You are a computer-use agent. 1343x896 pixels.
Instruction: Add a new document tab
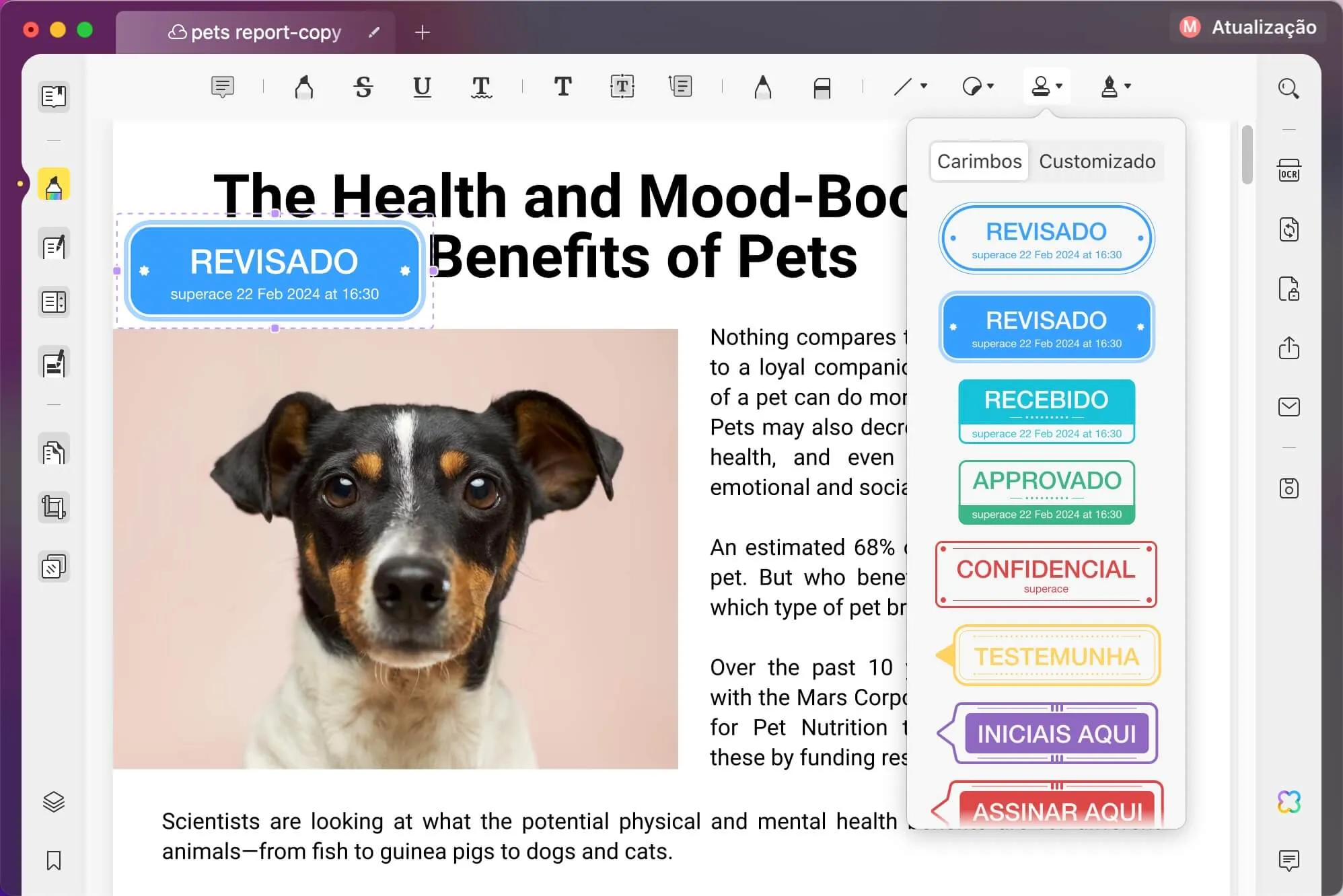[x=422, y=32]
